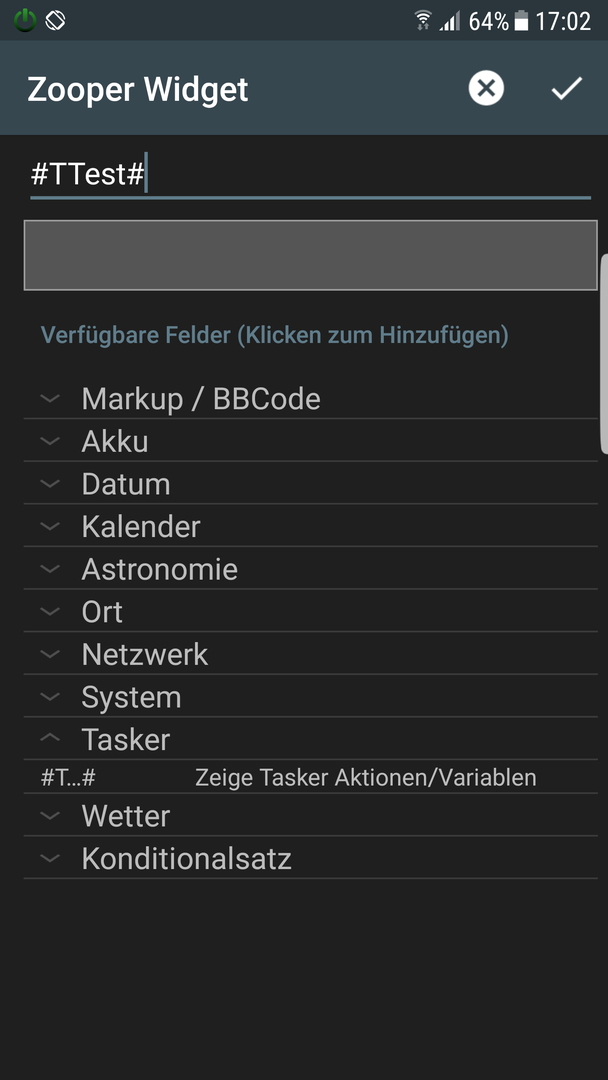
Task: Expand the System category
Action: pyautogui.click(x=311, y=697)
